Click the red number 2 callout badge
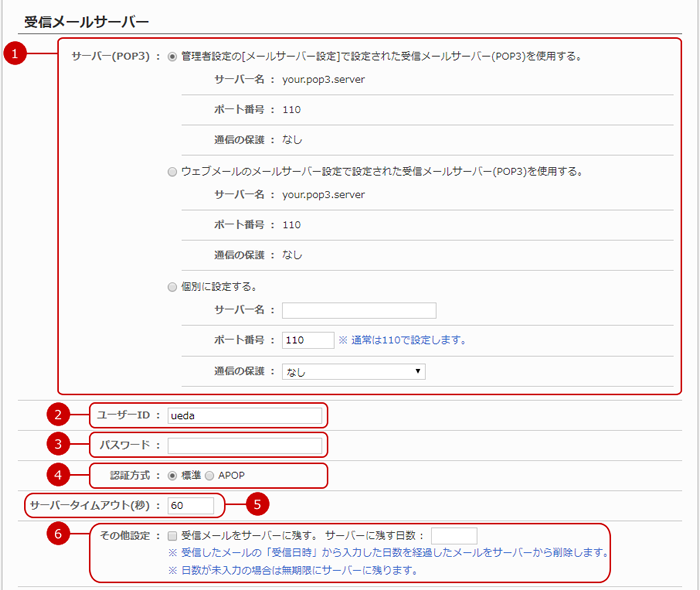Viewport: 700px width, 590px height. (x=60, y=415)
